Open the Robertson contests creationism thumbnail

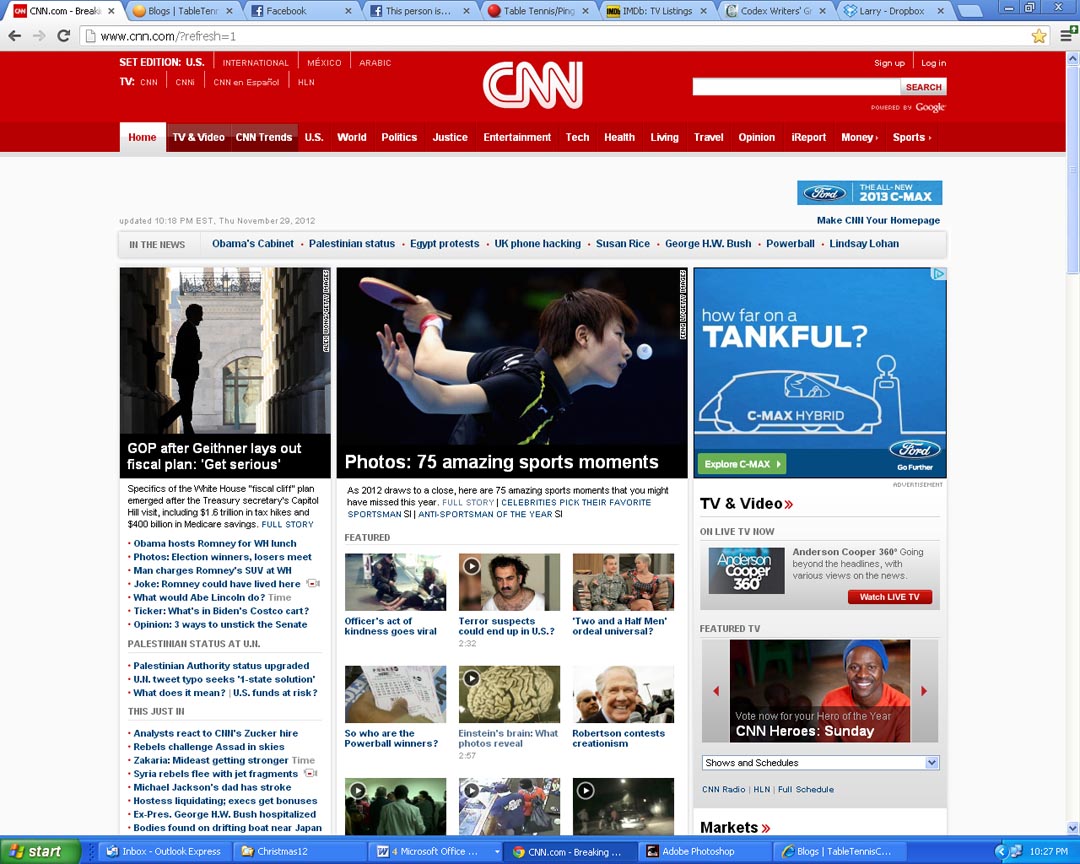(623, 695)
